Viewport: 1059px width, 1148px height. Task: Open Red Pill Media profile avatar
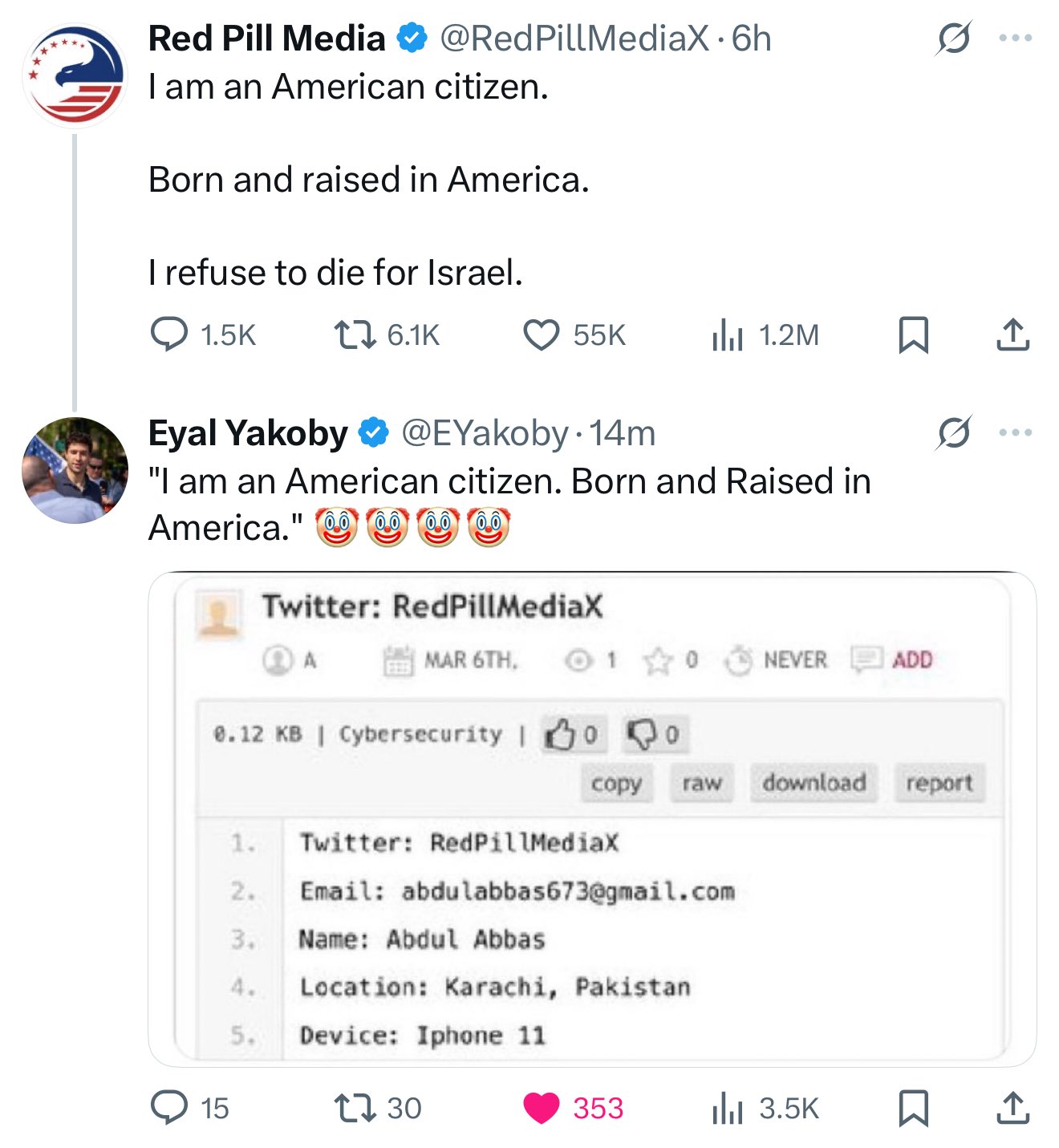coord(75,76)
